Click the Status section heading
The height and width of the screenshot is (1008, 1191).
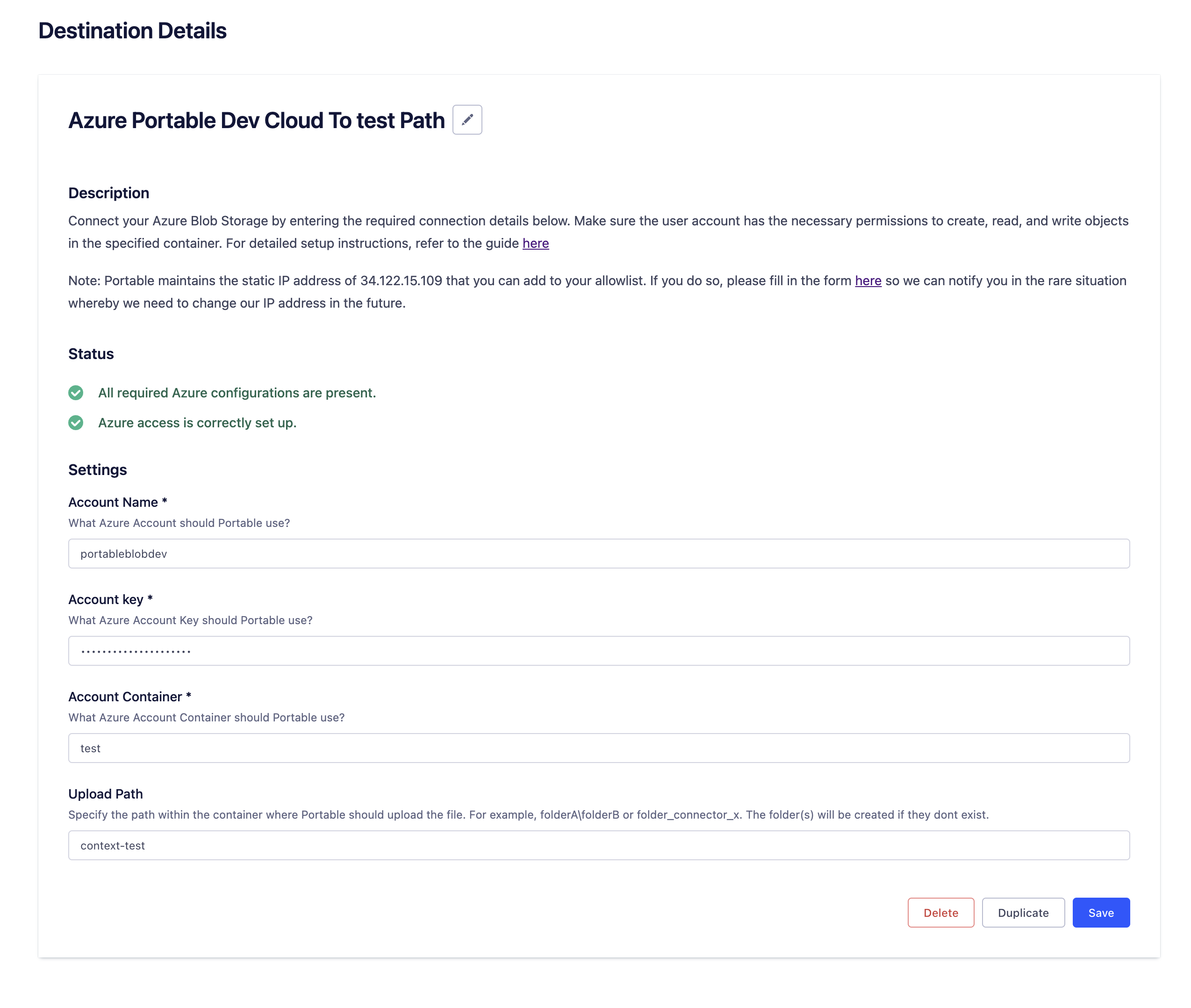coord(90,354)
